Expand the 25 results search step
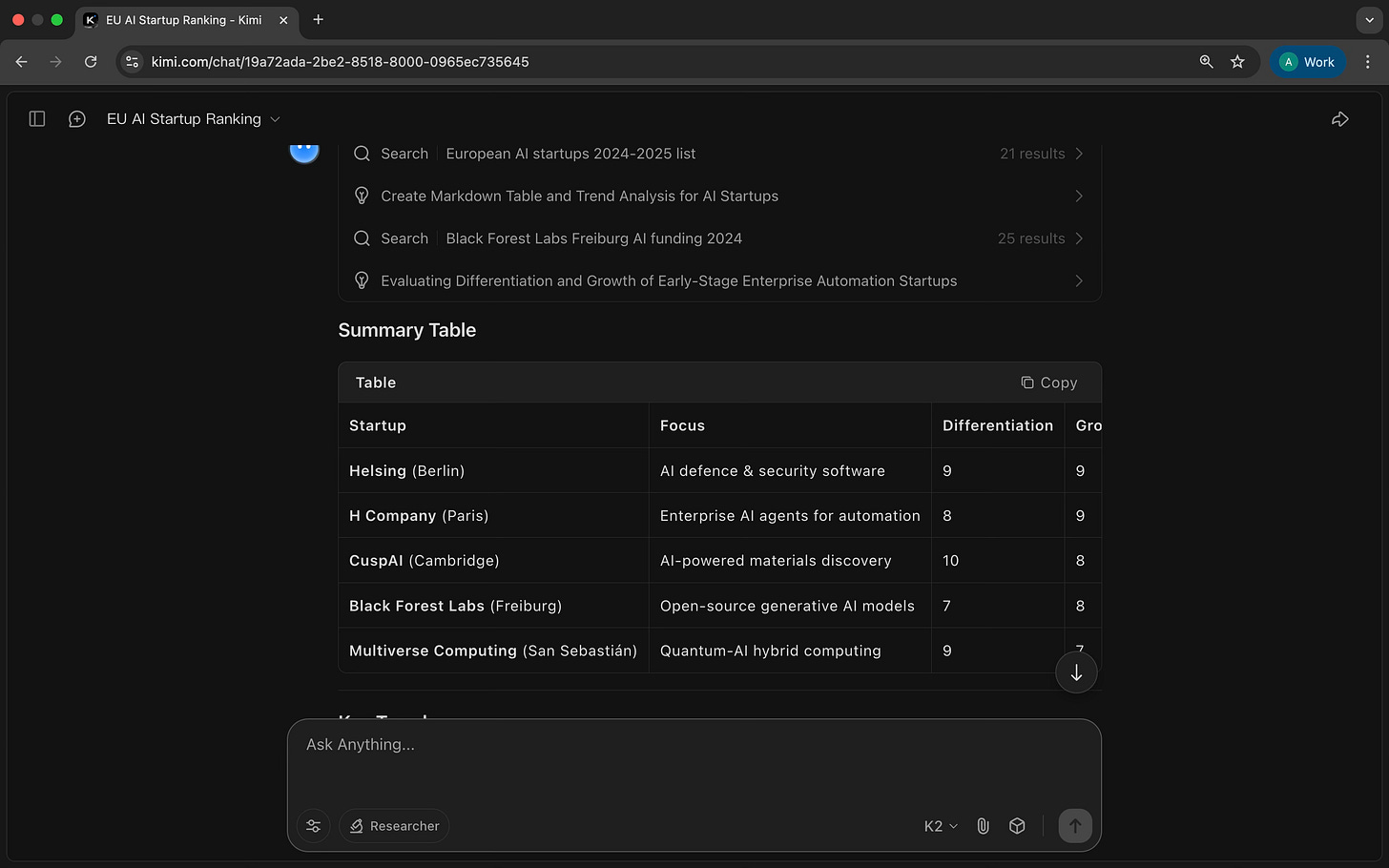This screenshot has width=1389, height=868. (1079, 238)
